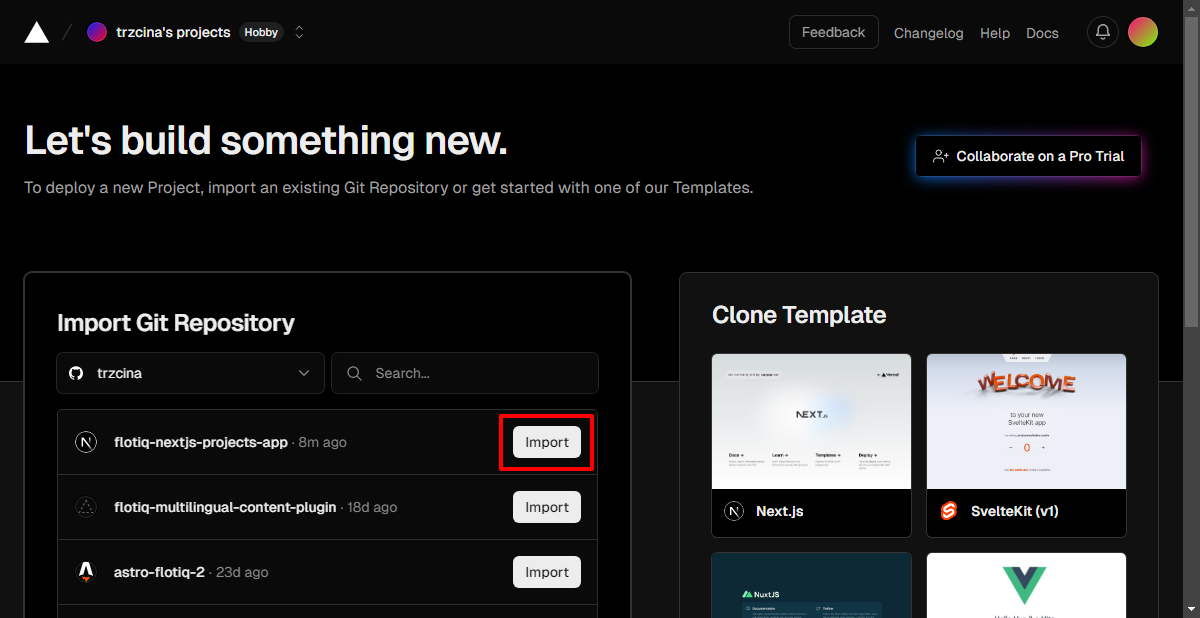Click the Clone Template heading
This screenshot has width=1200, height=618.
click(799, 315)
